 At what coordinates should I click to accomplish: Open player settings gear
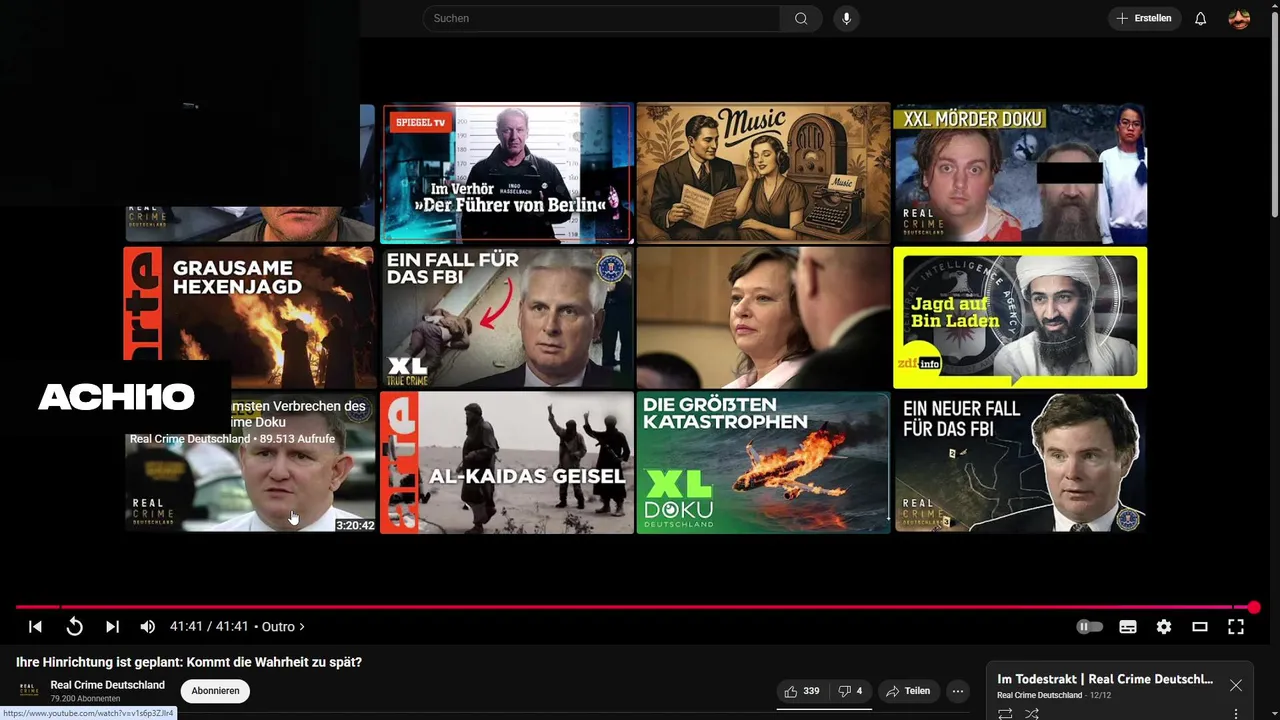[1164, 627]
